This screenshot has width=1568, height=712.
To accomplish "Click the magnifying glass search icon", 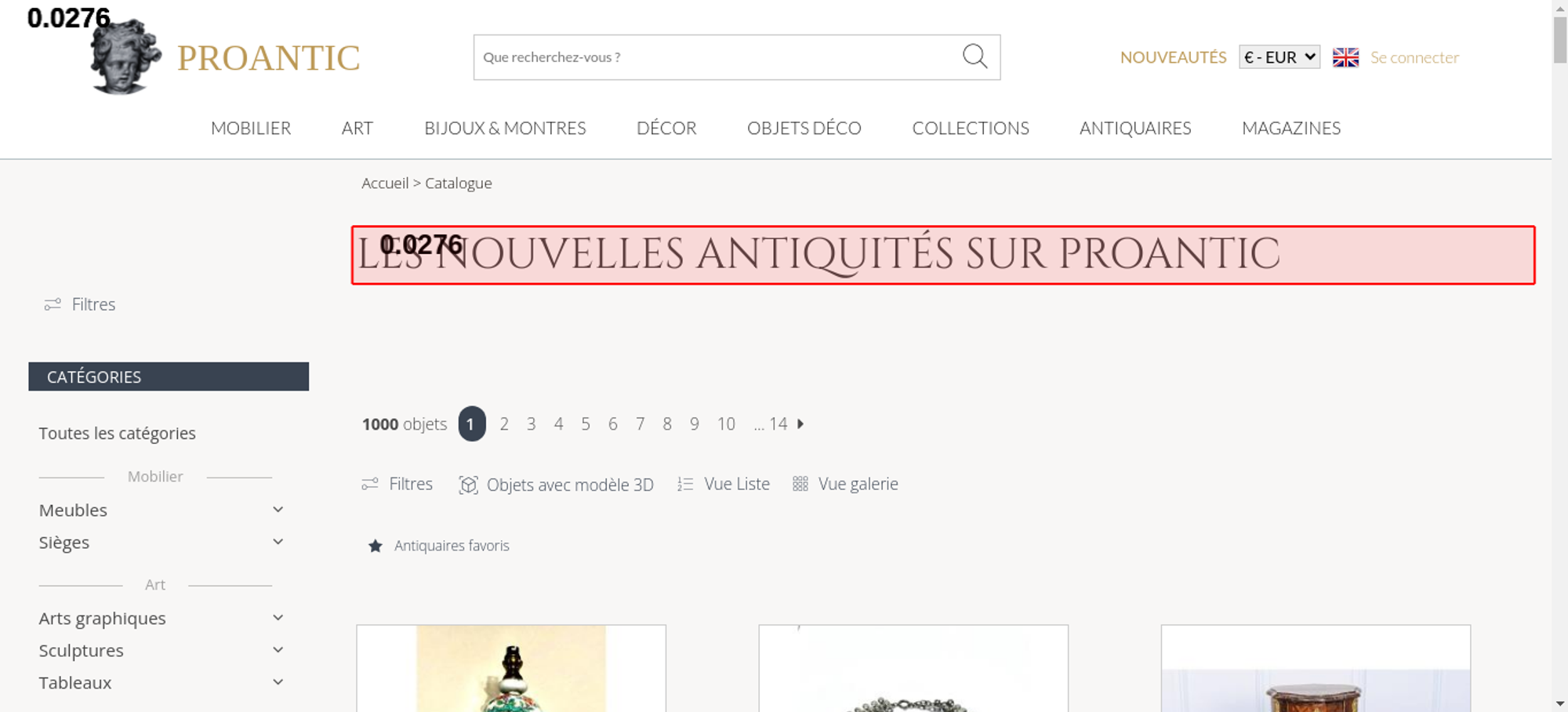I will pos(975,56).
